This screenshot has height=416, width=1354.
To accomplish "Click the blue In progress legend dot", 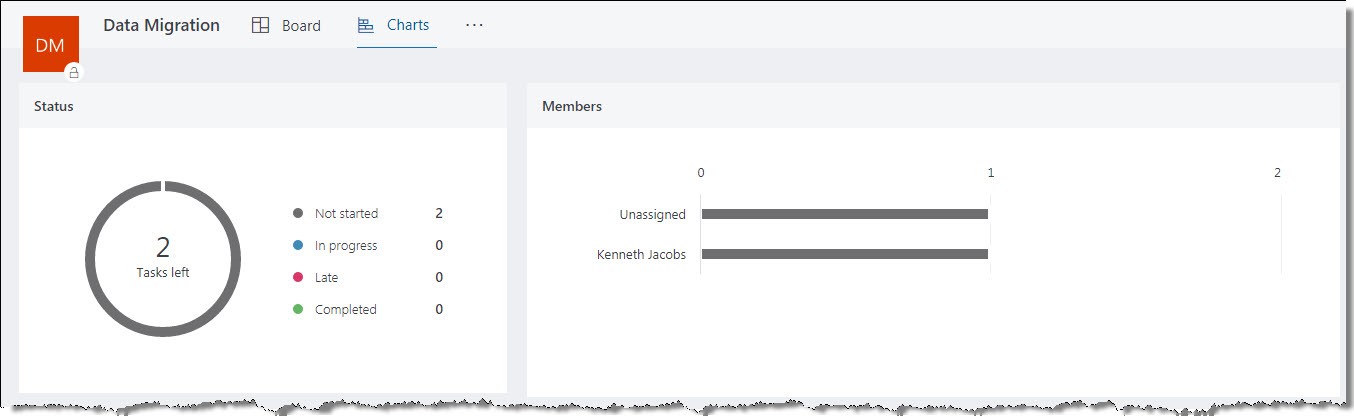I will [x=297, y=246].
